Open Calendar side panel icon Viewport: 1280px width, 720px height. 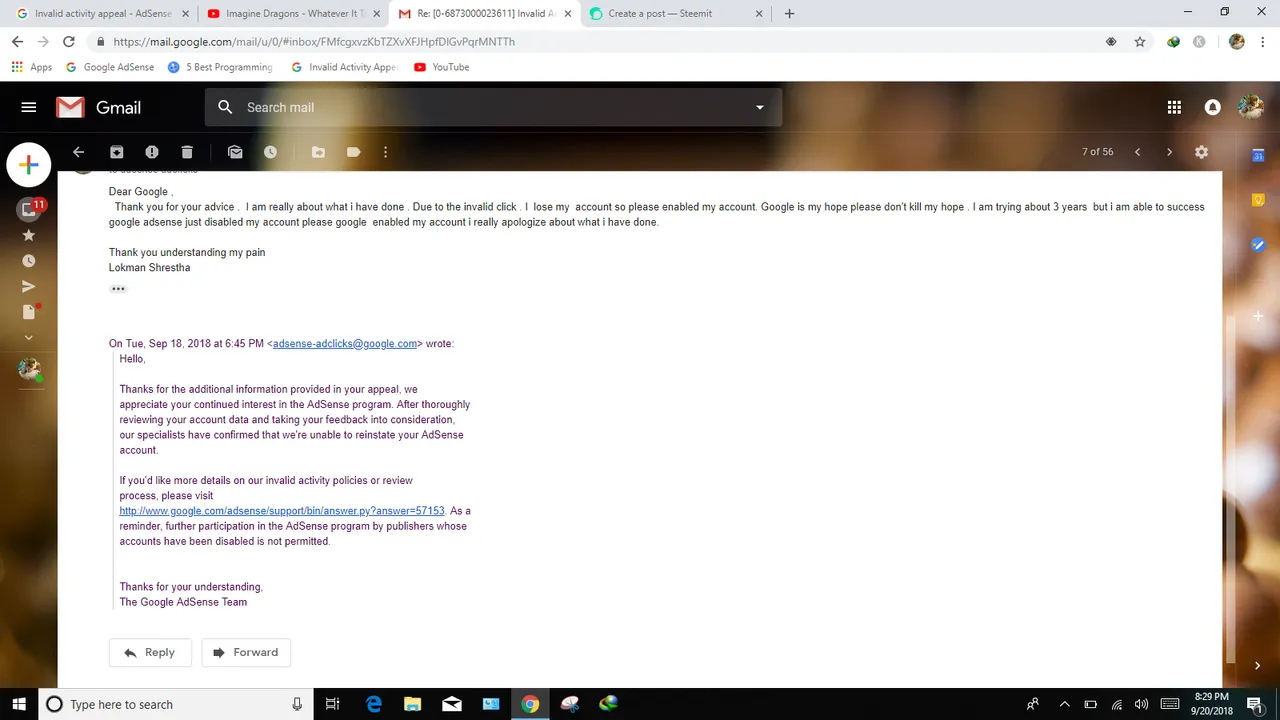tap(1259, 155)
